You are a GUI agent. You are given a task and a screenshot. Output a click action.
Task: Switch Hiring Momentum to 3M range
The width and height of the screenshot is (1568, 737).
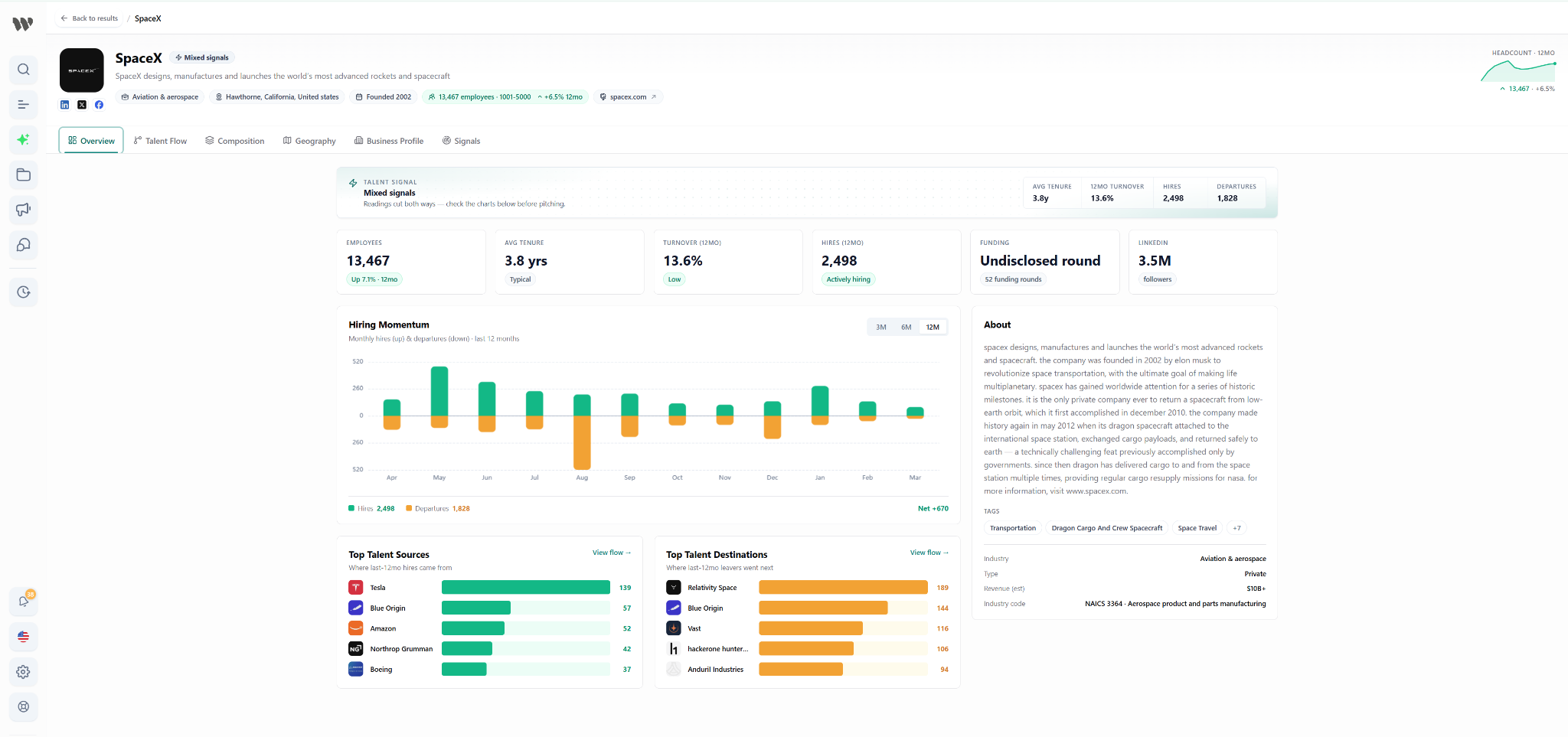[x=881, y=327]
